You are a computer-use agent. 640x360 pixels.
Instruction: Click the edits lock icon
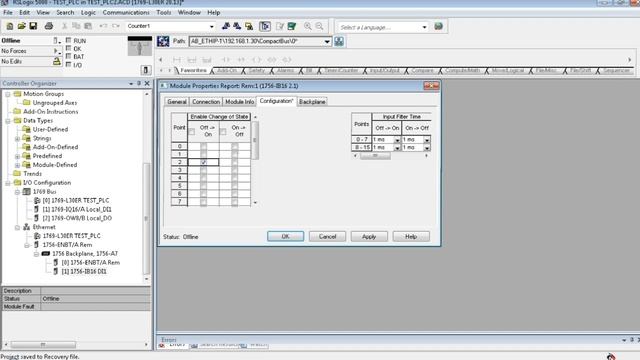[57, 62]
